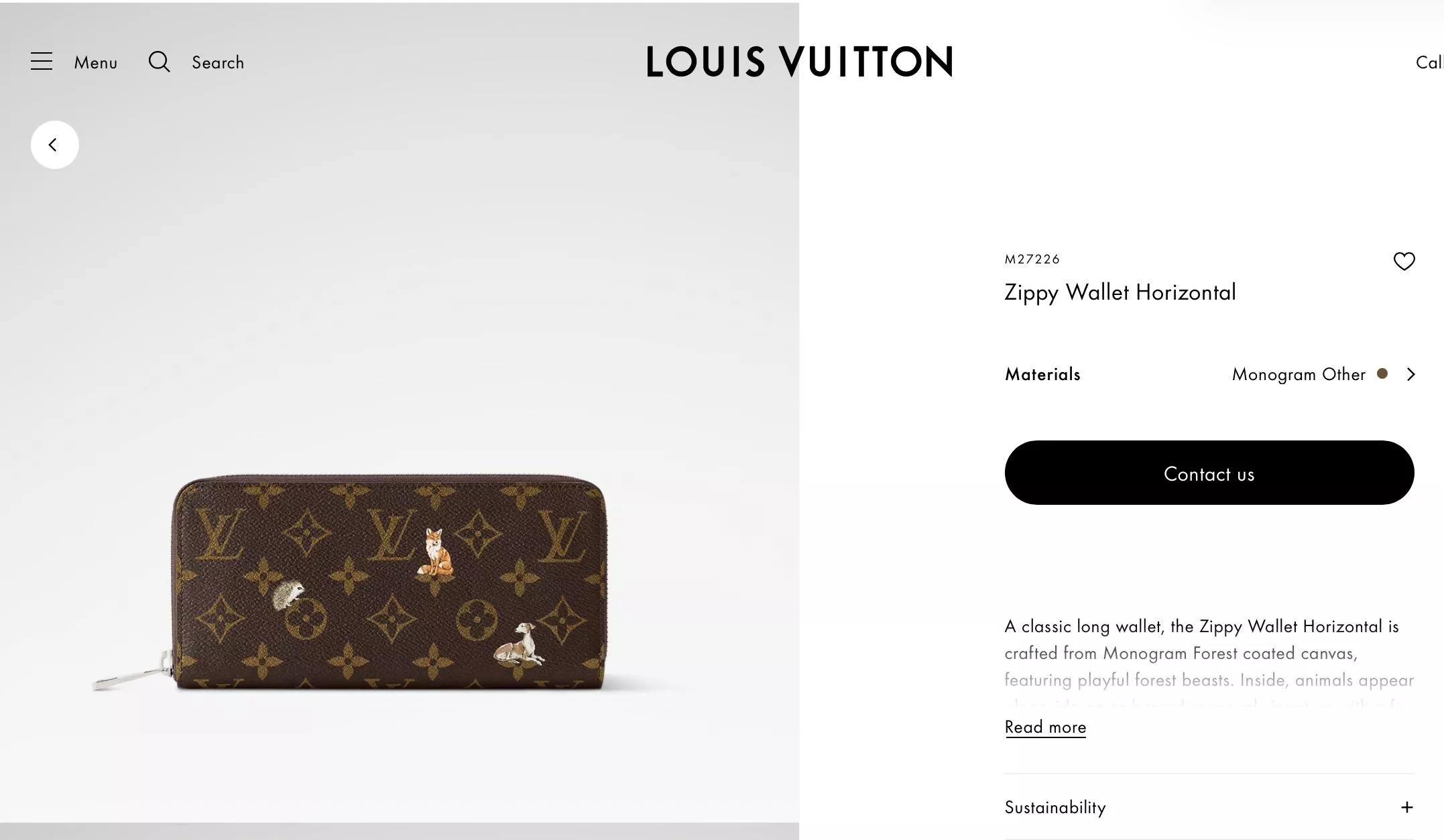This screenshot has height=840, width=1444.
Task: Click the Contact us button
Action: pos(1209,473)
